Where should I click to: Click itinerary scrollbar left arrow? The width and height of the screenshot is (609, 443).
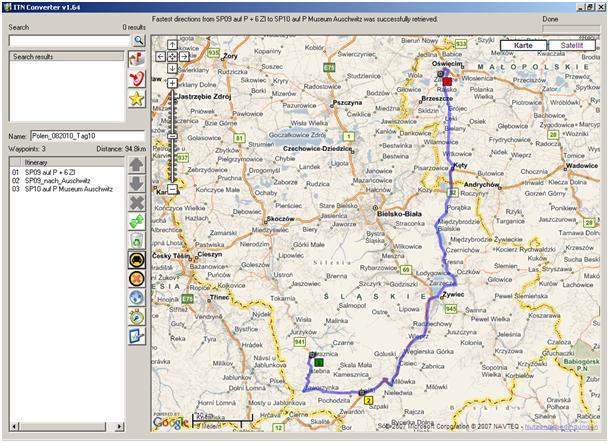point(14,427)
